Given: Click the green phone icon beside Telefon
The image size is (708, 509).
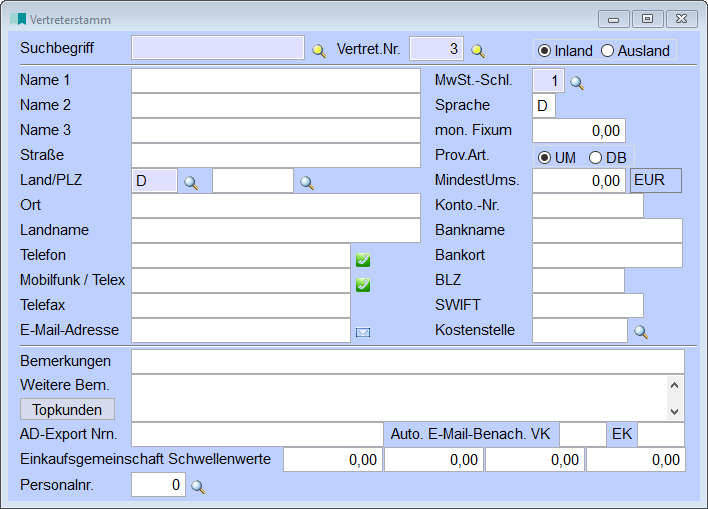Looking at the screenshot, I should click(x=363, y=260).
